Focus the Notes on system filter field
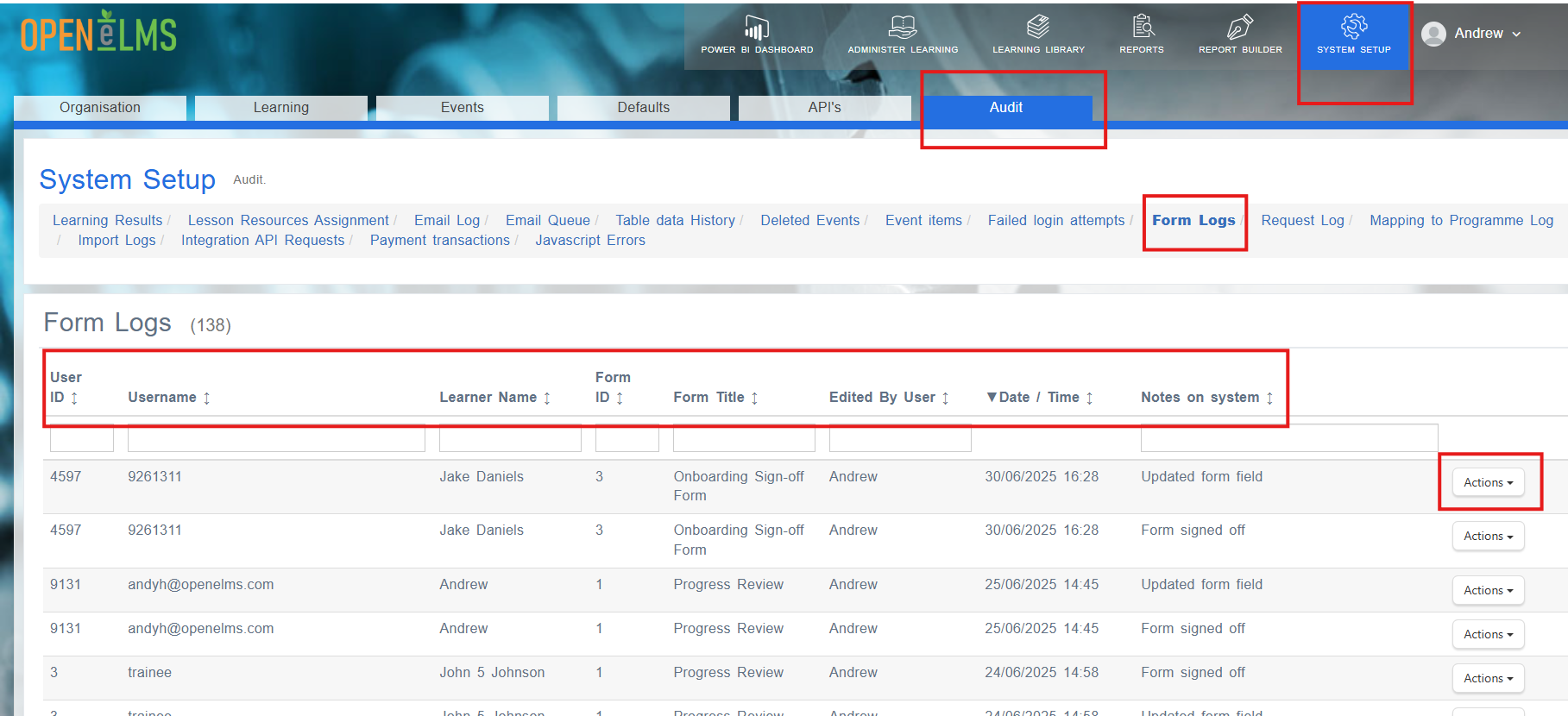The height and width of the screenshot is (716, 1568). pyautogui.click(x=1289, y=438)
